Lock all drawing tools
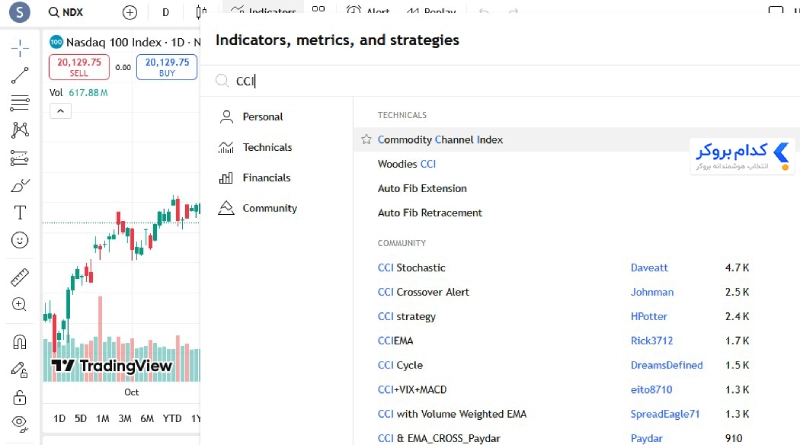The width and height of the screenshot is (800, 445). tap(20, 397)
